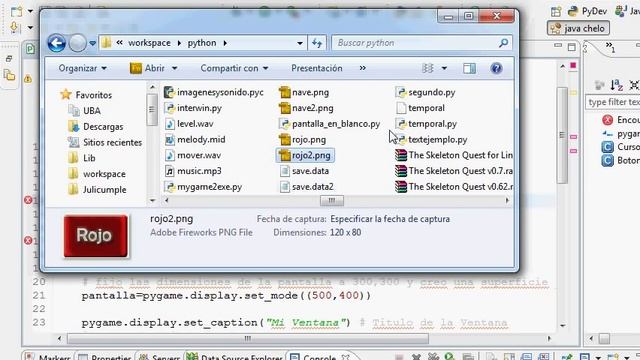Click the file list right scroll arrow
This screenshot has width=640, height=360.
tap(507, 200)
